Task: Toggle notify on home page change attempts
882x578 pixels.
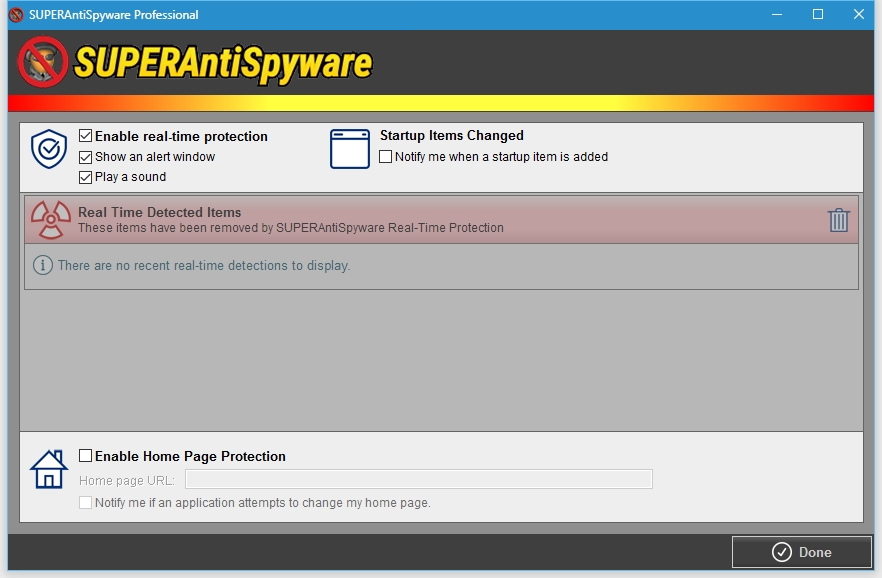Action: point(86,502)
